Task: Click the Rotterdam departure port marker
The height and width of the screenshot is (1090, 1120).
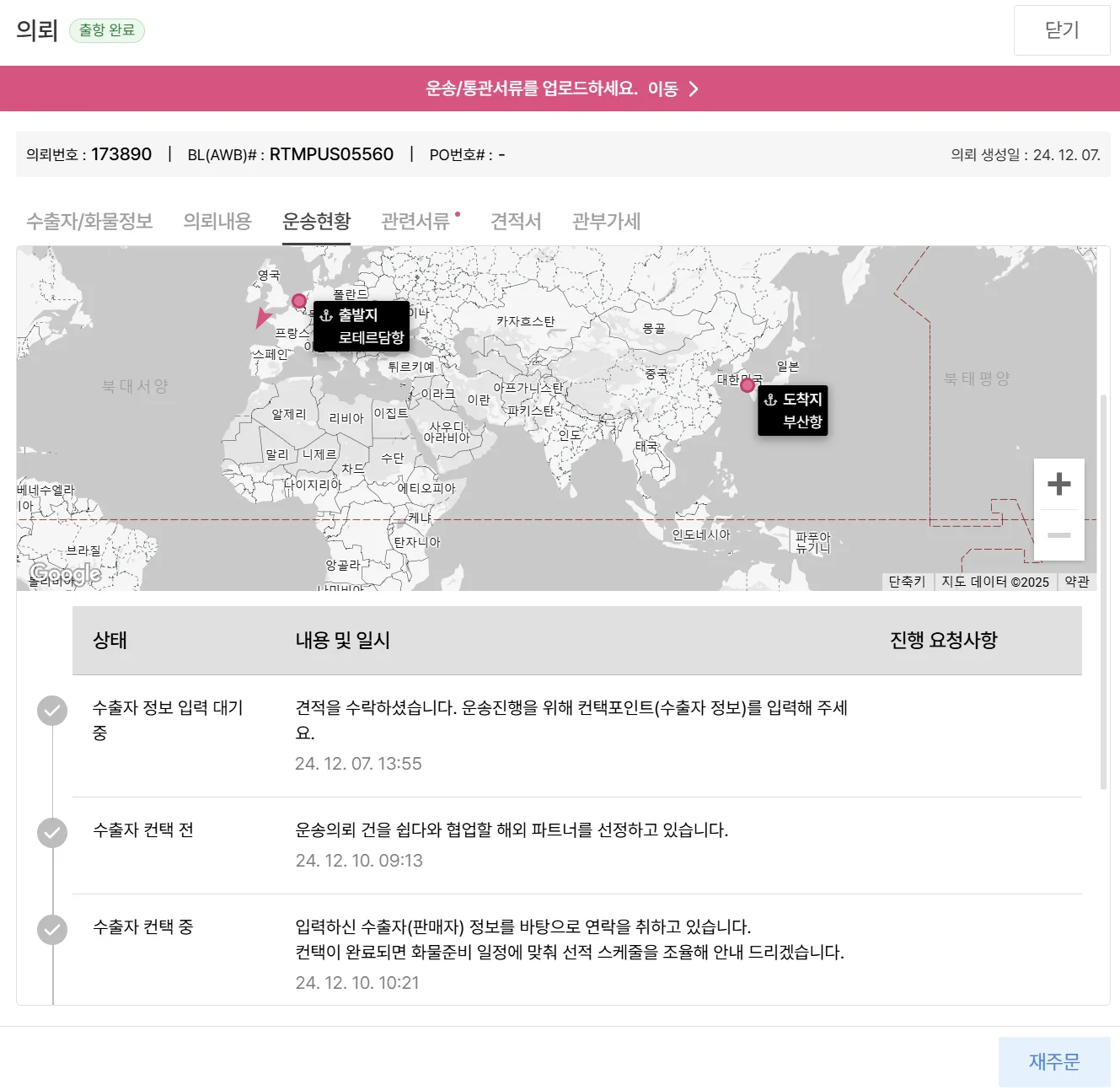Action: [x=298, y=301]
